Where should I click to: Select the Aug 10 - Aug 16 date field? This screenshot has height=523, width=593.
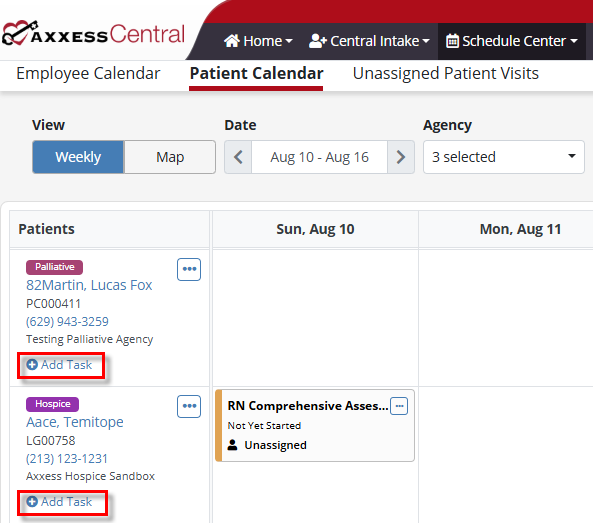click(319, 157)
